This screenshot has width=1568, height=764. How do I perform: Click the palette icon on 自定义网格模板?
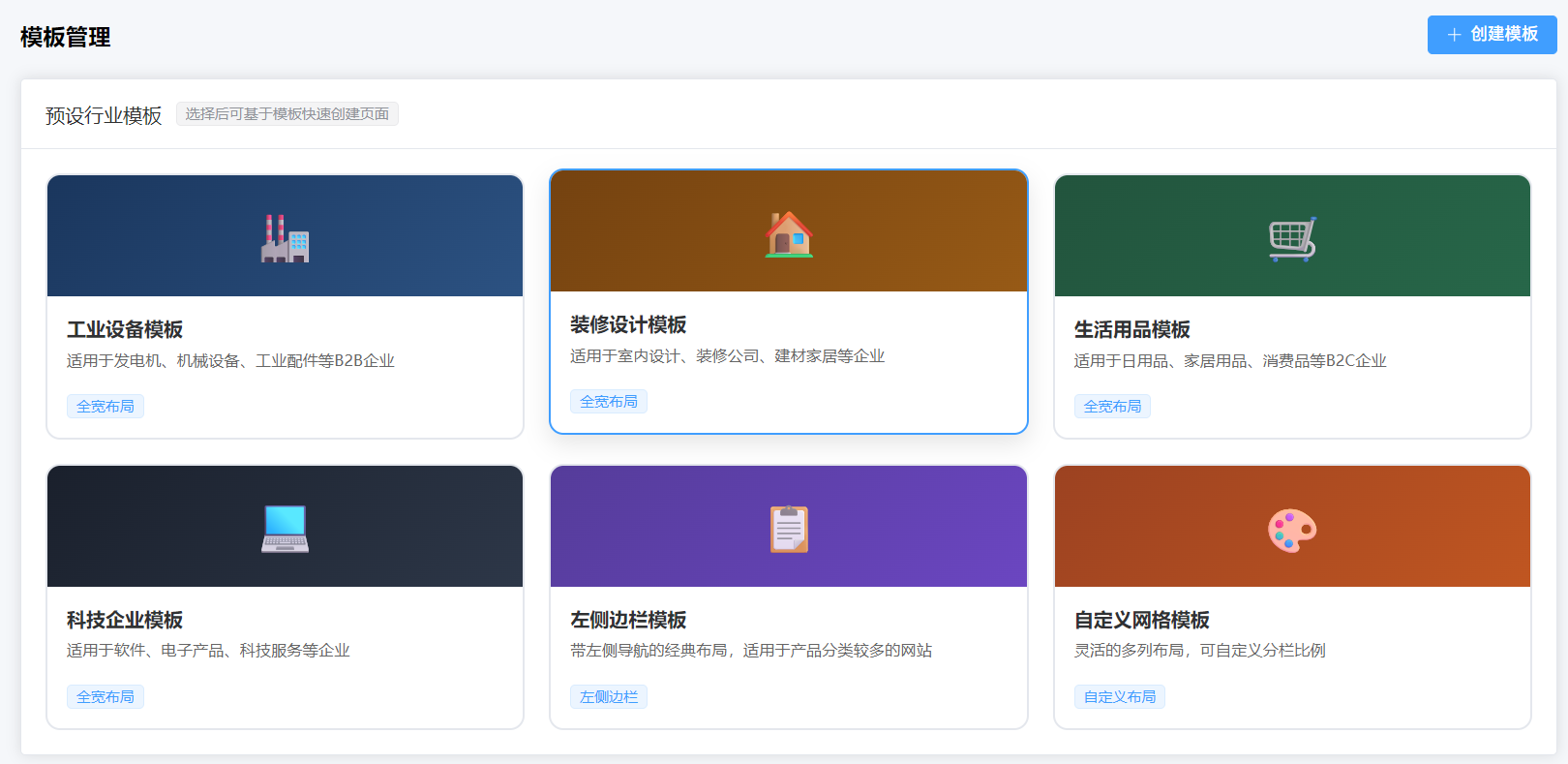coord(1292,530)
